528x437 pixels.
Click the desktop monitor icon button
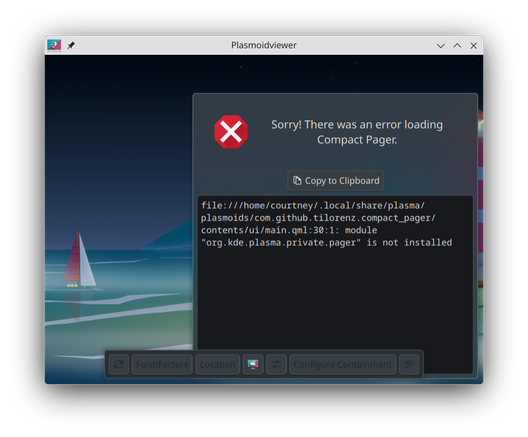(x=253, y=364)
